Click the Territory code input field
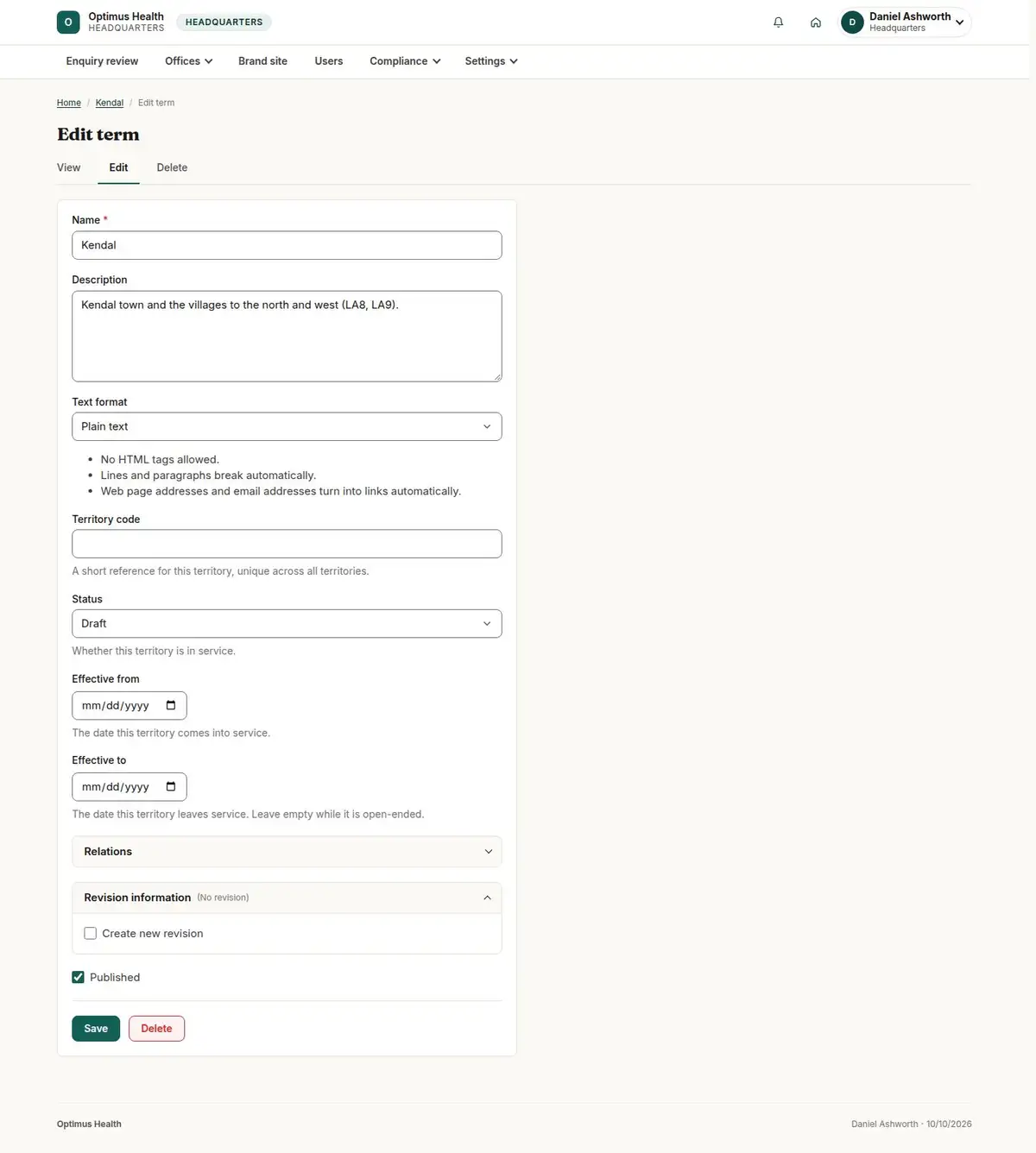The height and width of the screenshot is (1153, 1036). pos(287,544)
